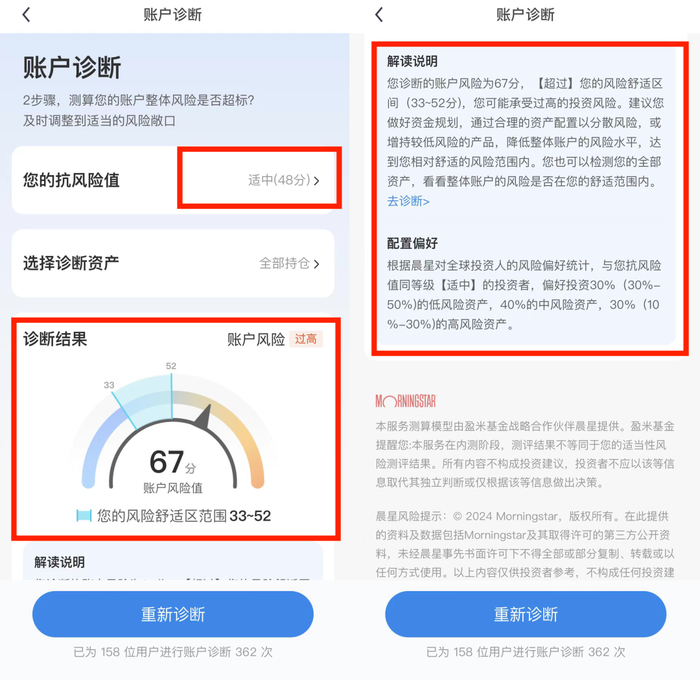Click the gauge needle pointer
This screenshot has width=700, height=680.
point(203,417)
